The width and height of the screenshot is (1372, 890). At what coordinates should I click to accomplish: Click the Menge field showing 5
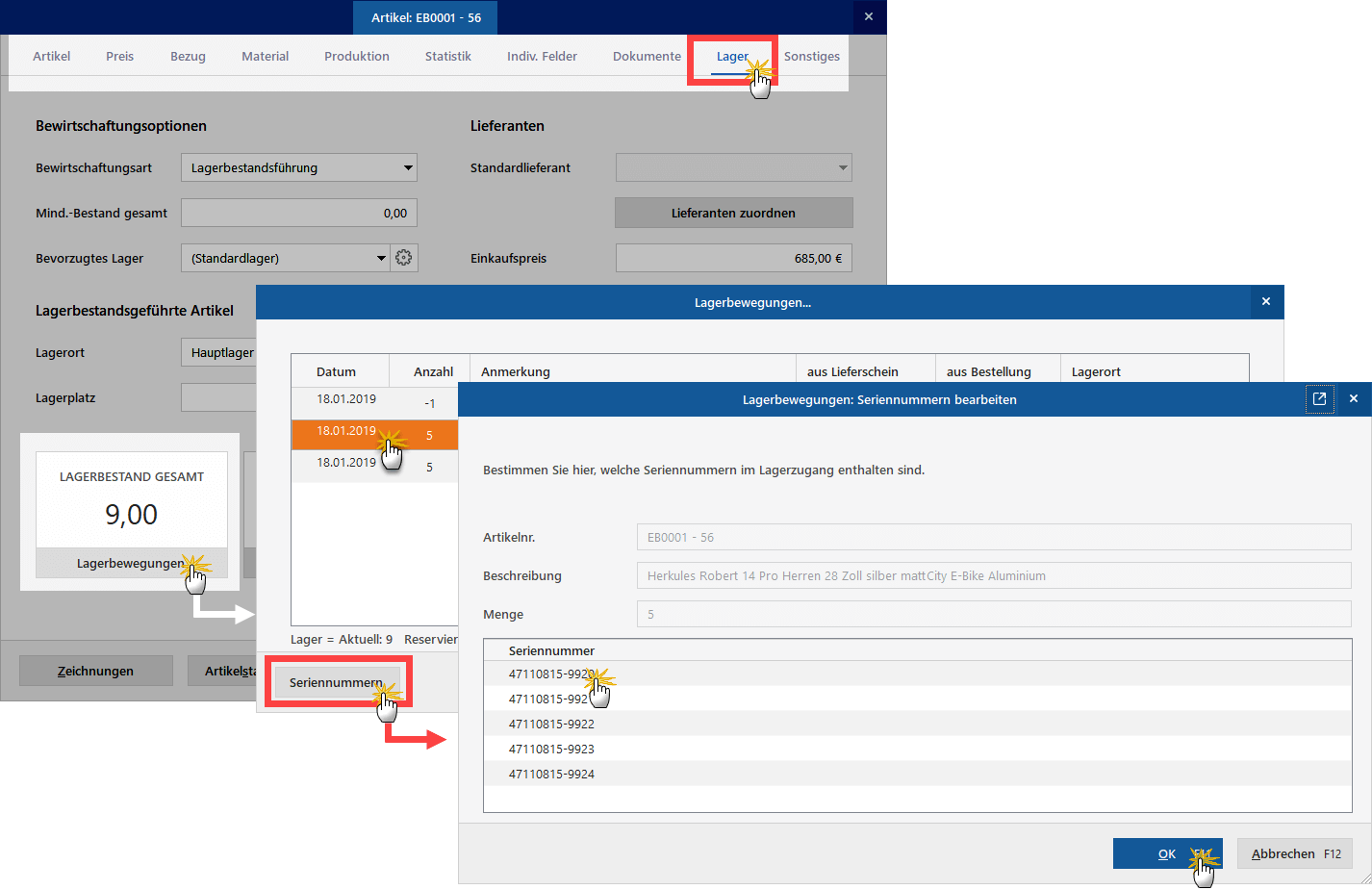click(x=994, y=614)
